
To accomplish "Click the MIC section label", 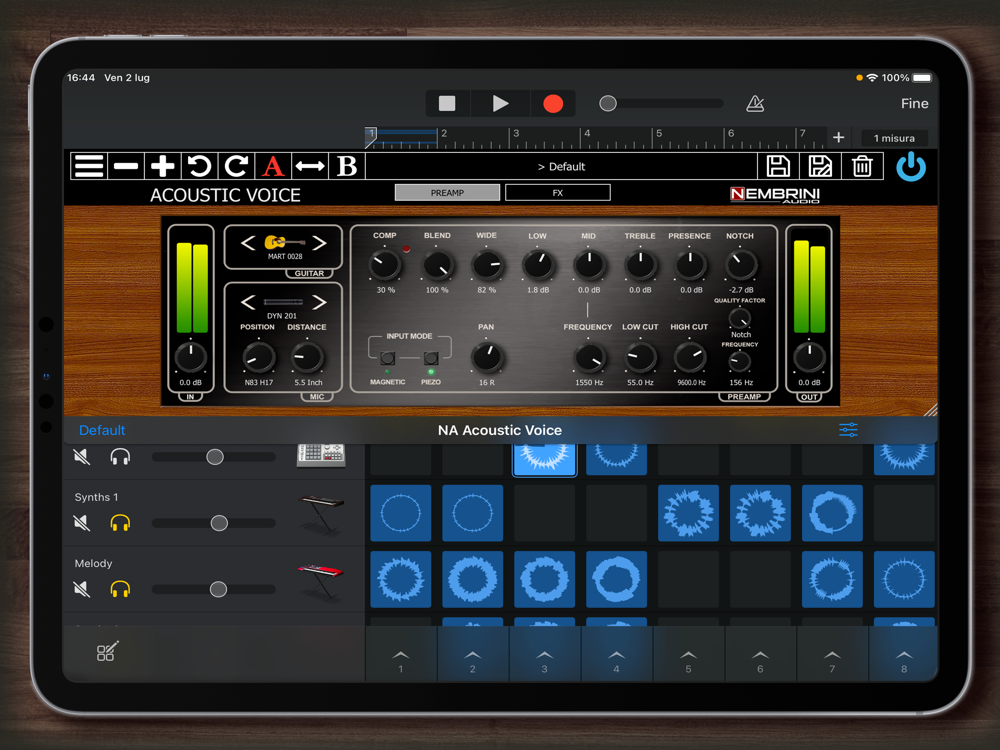I will [317, 397].
